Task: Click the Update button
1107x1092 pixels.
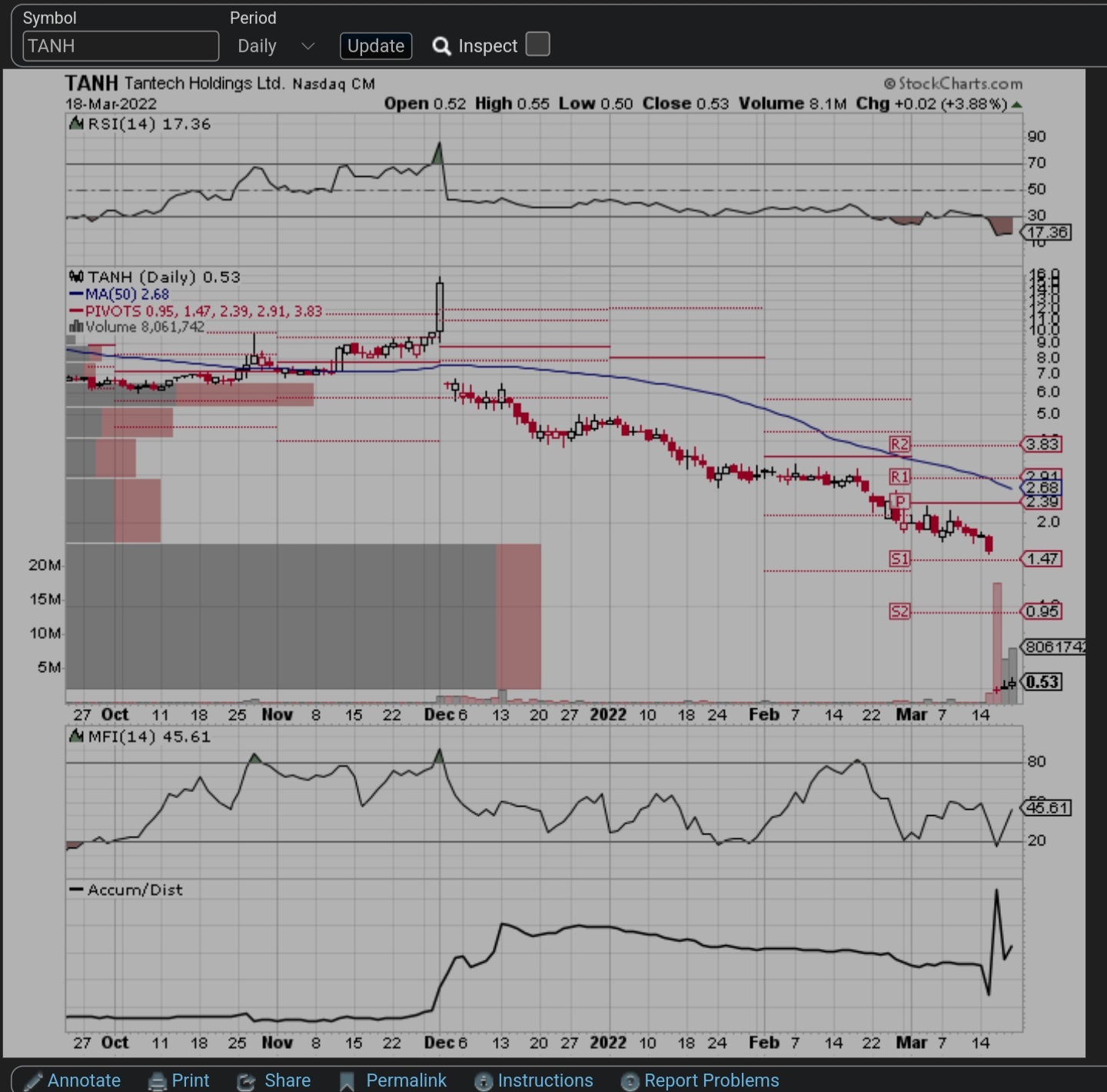Action: 376,46
